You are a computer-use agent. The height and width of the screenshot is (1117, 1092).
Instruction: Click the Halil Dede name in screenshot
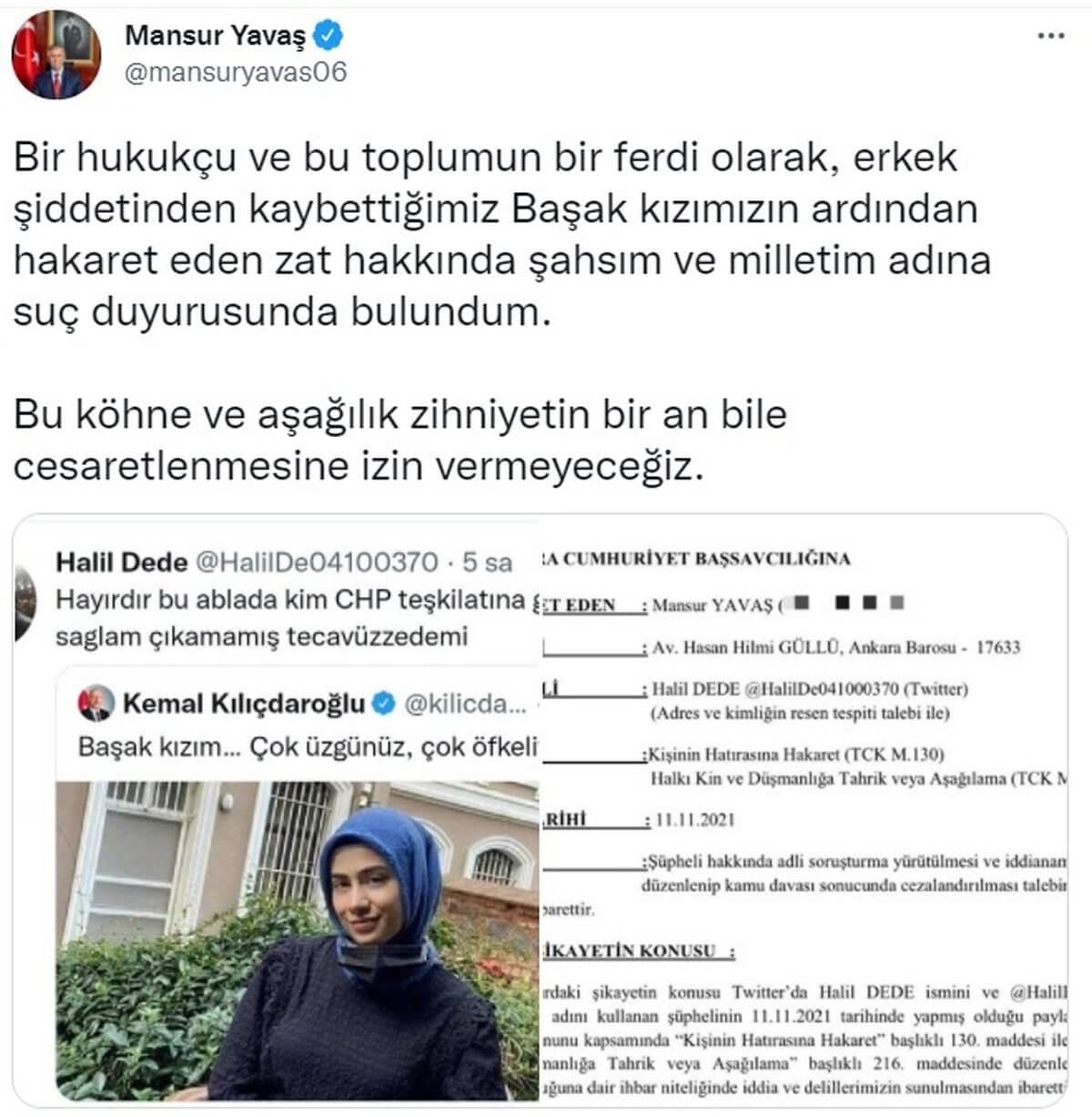tap(121, 562)
